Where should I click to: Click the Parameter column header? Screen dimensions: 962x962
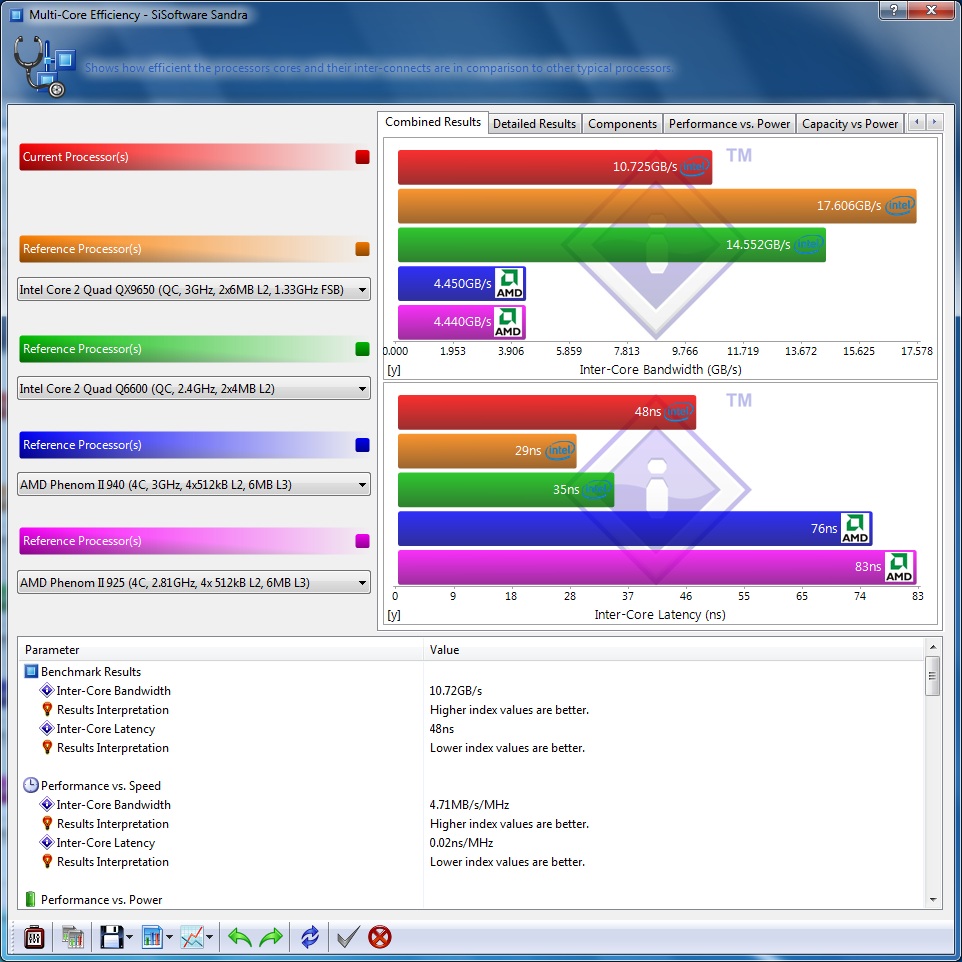coord(221,650)
